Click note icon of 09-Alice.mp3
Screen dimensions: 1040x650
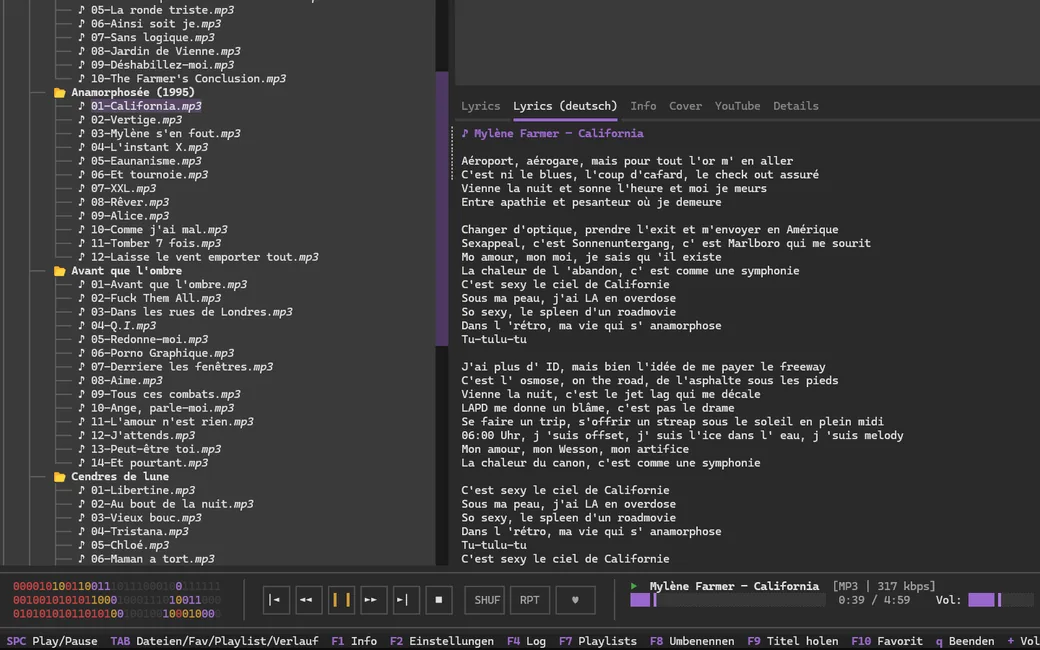coord(82,216)
